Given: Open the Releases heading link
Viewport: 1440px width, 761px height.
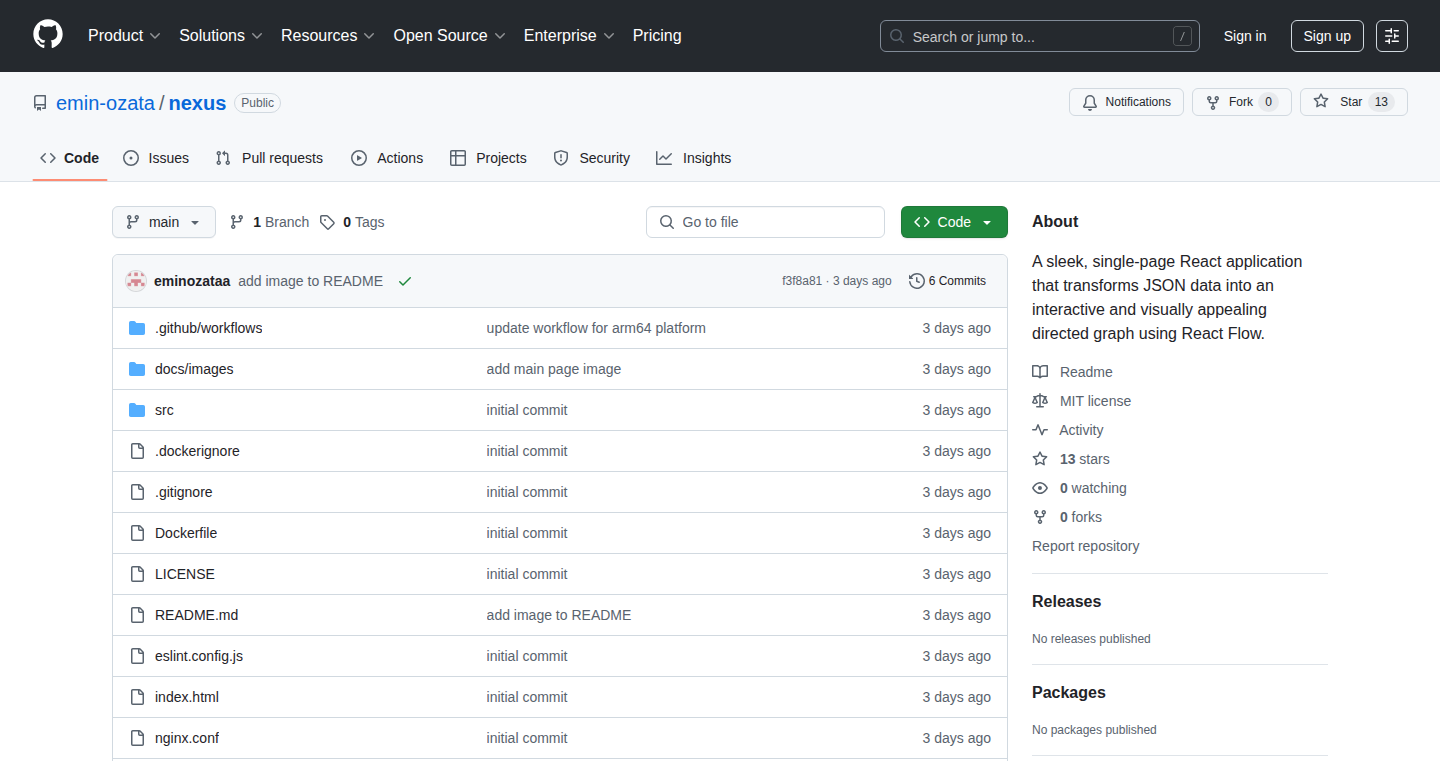Looking at the screenshot, I should [x=1066, y=601].
